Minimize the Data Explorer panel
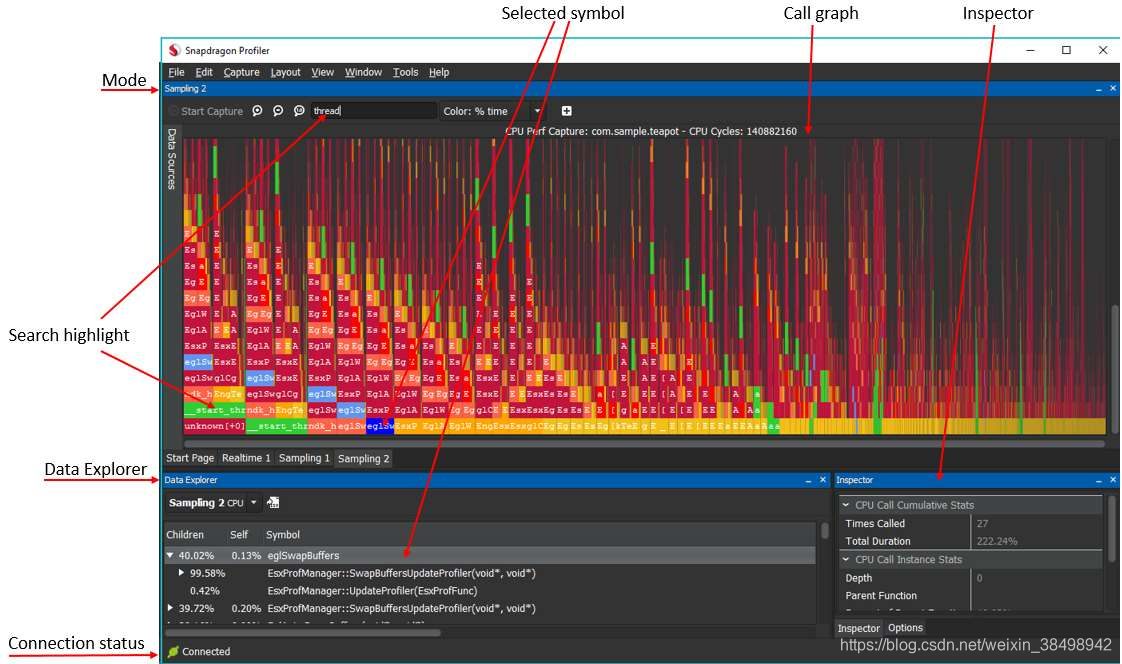The height and width of the screenshot is (664, 1122). click(x=808, y=480)
